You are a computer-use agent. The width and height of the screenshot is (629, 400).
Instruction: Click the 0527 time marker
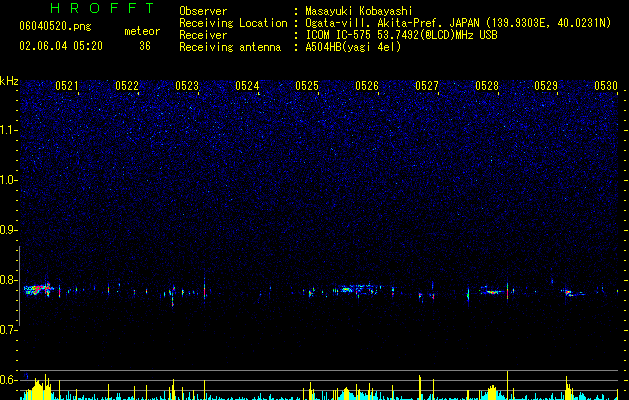click(427, 86)
